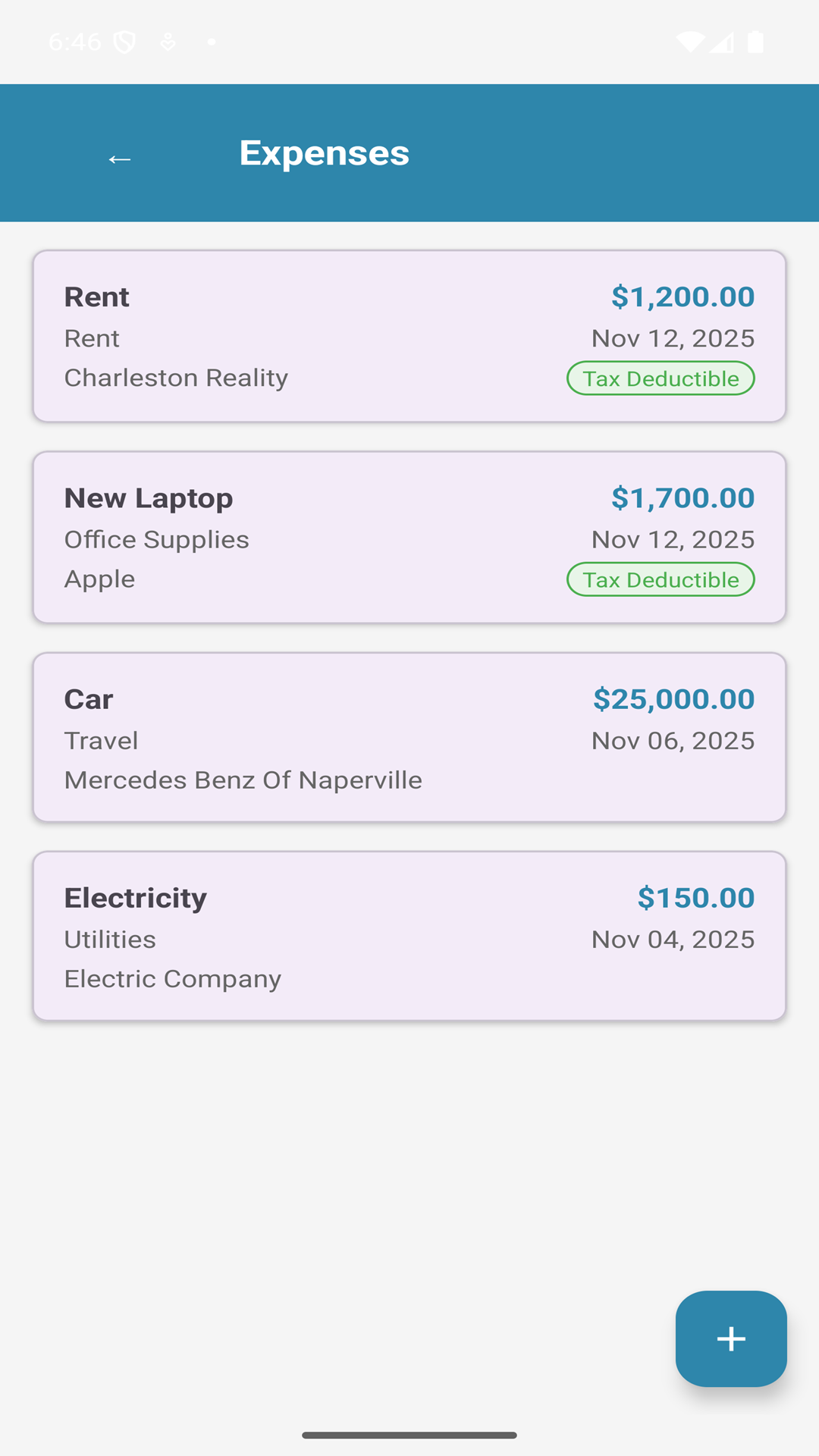819x1456 pixels.
Task: Tap the $1,200.00 Rent amount
Action: (x=682, y=297)
